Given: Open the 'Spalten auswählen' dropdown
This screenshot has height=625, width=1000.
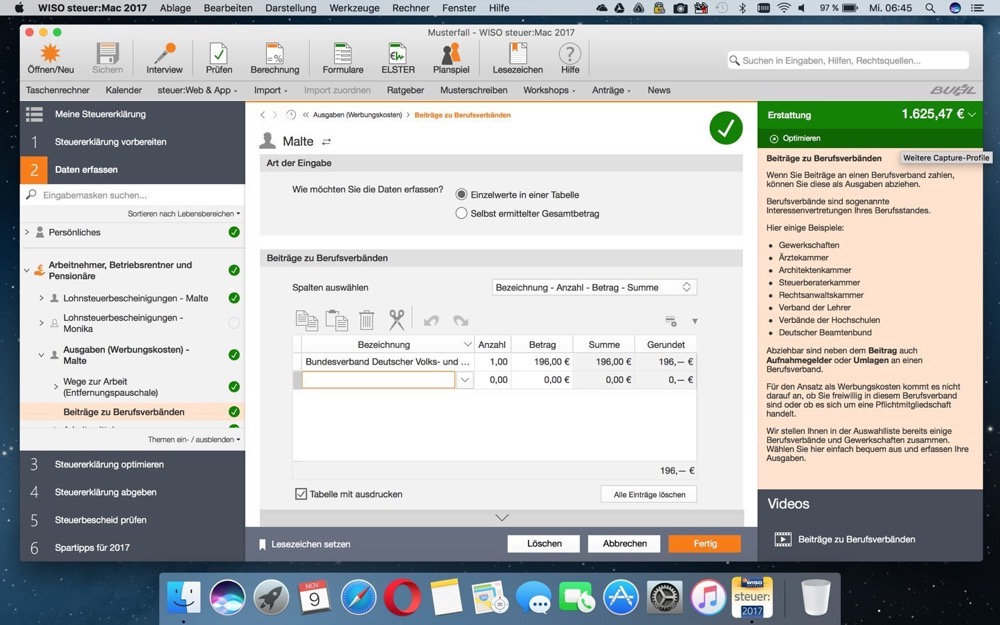Looking at the screenshot, I should click(x=595, y=288).
